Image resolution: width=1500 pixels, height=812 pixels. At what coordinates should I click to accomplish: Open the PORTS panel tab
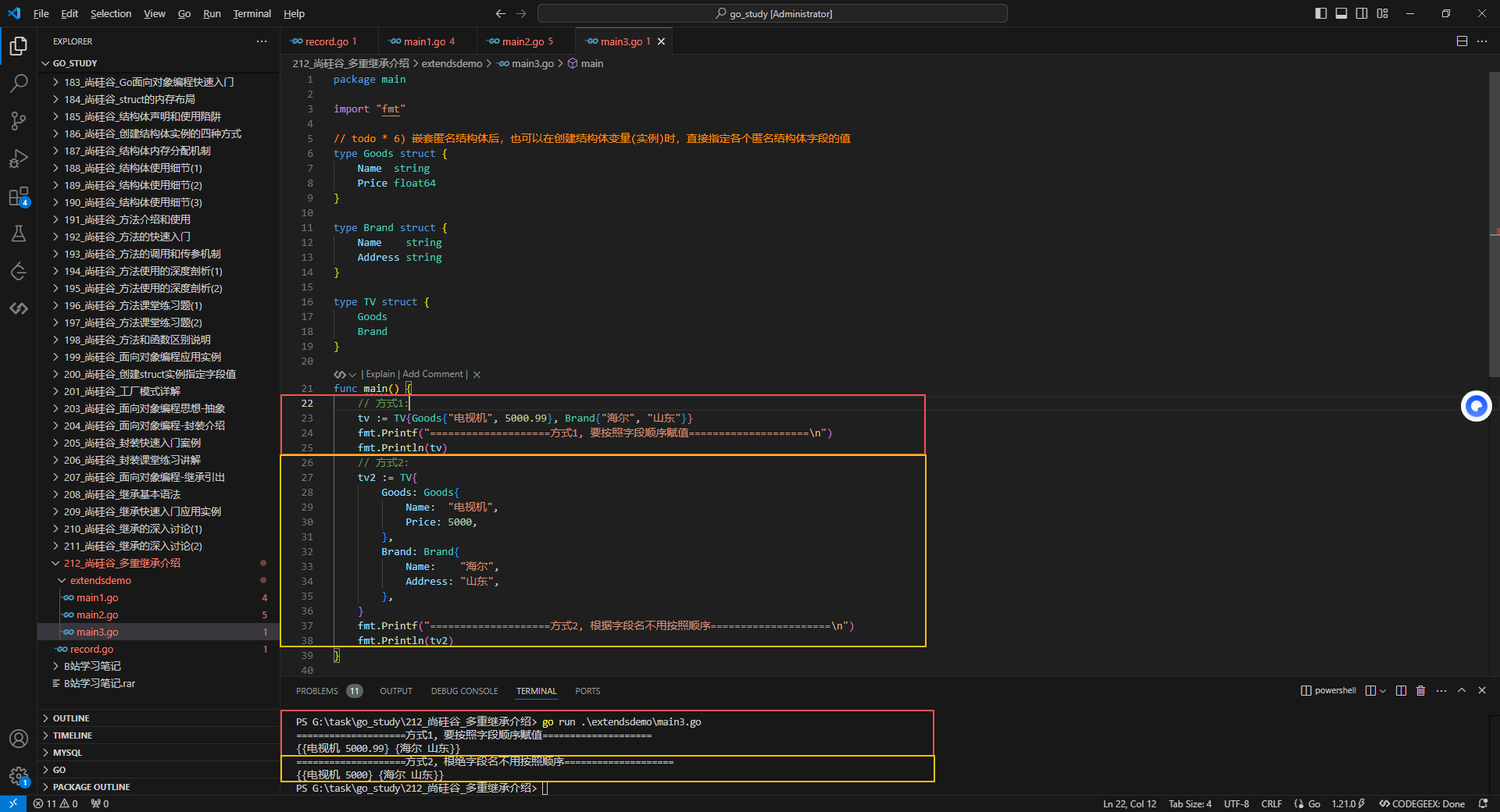point(587,691)
